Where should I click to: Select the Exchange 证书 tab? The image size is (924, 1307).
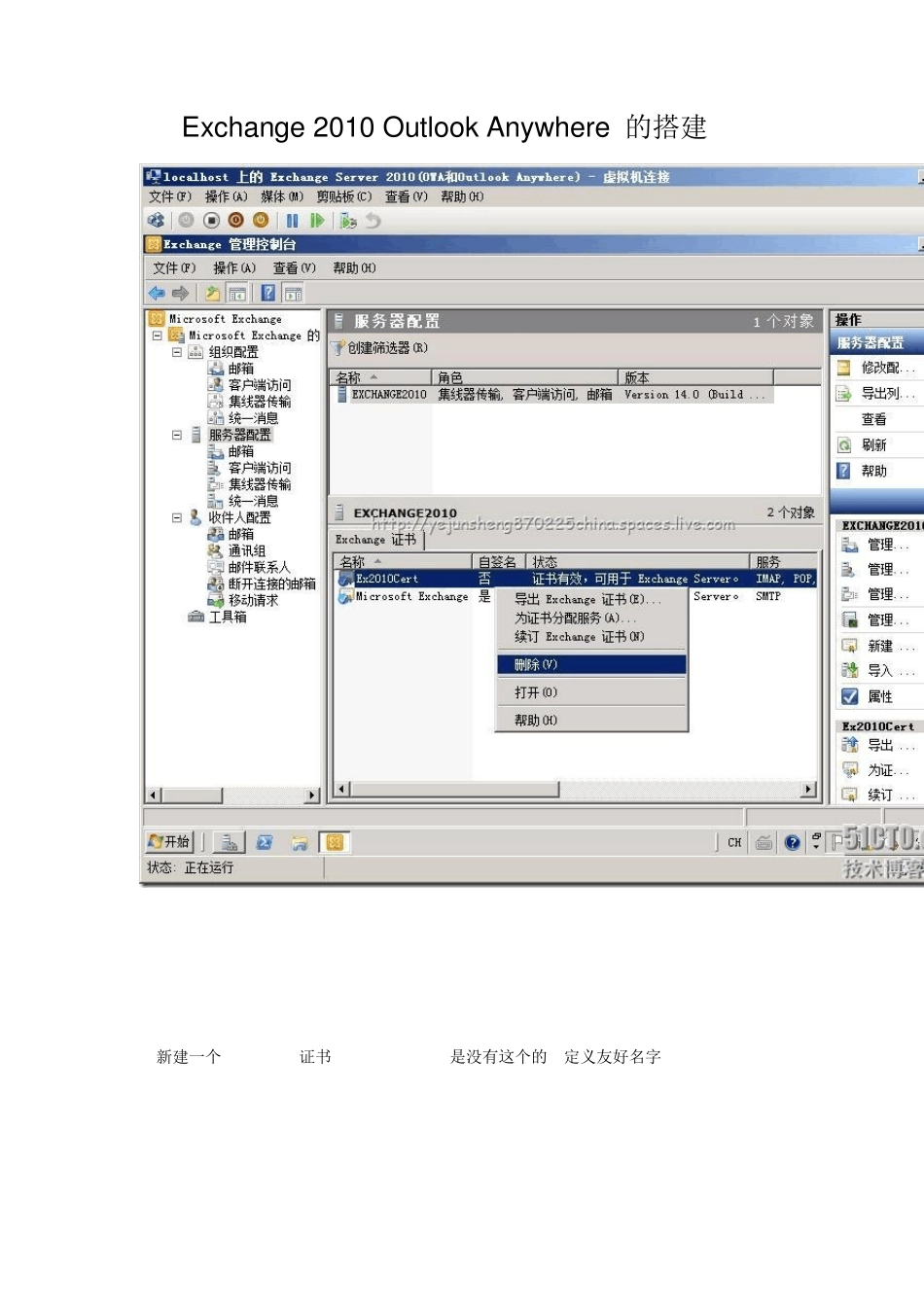pos(376,540)
